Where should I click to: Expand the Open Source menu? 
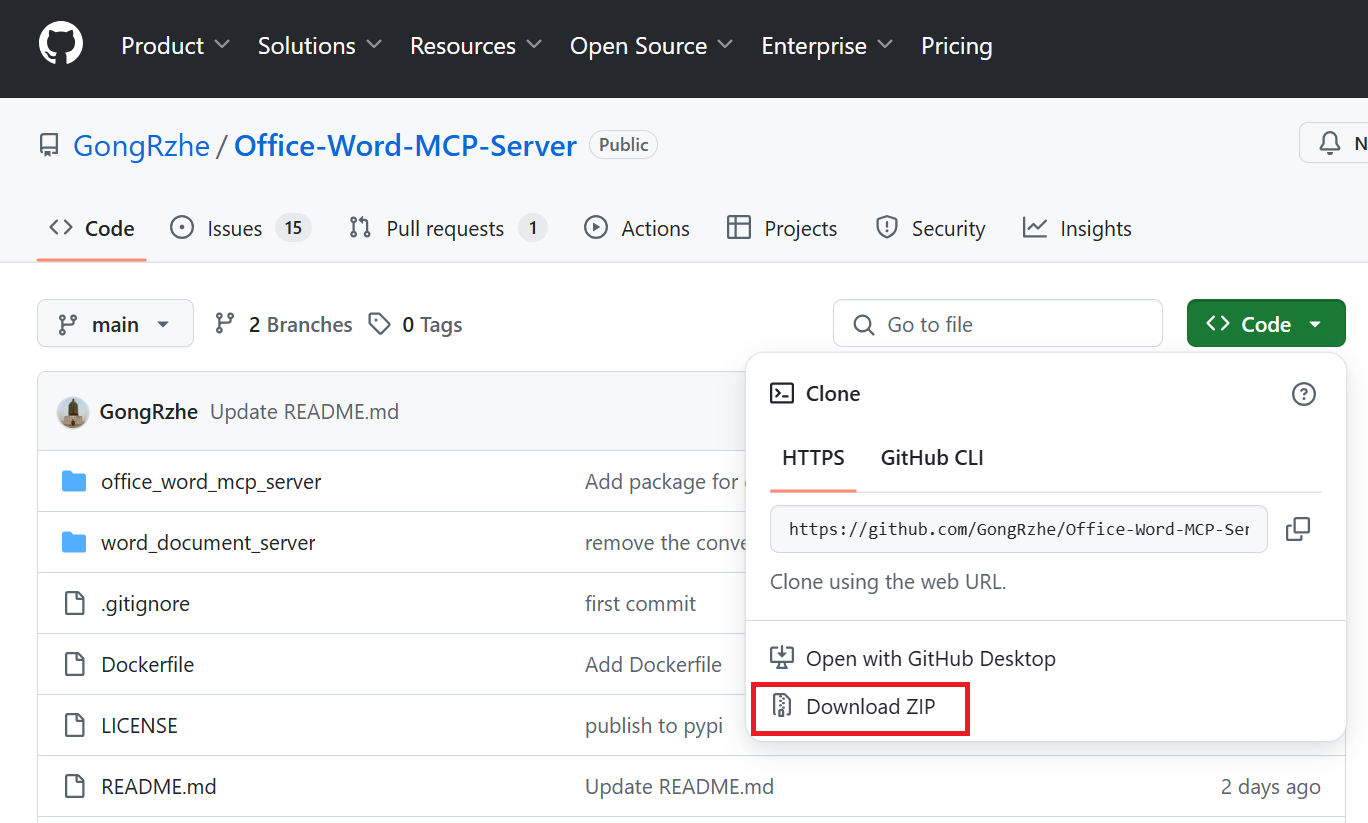(x=652, y=46)
